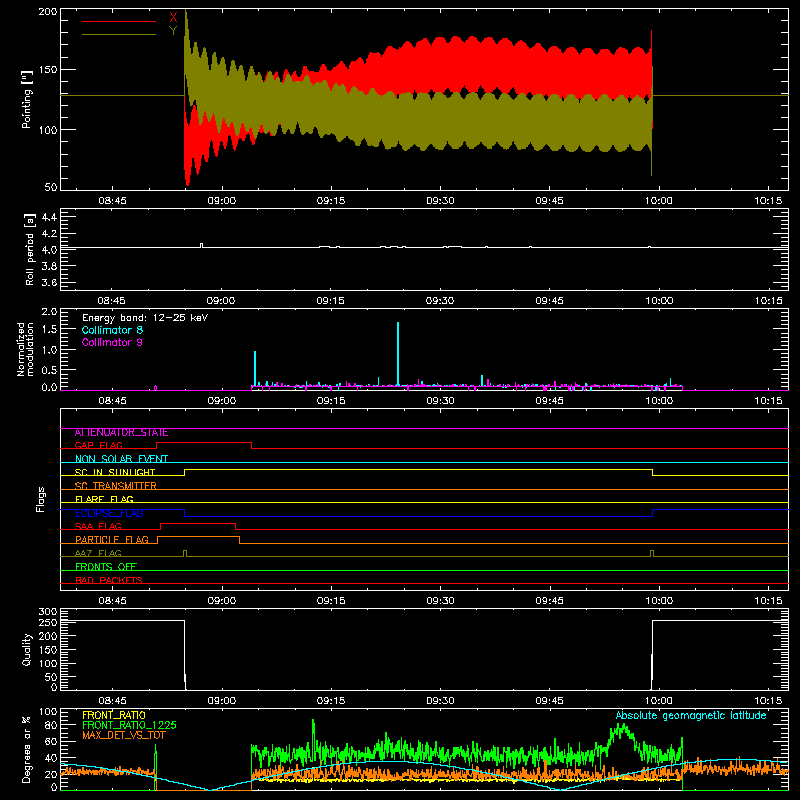
Task: Select the BAD_PACKETS flag label
Action: point(109,580)
